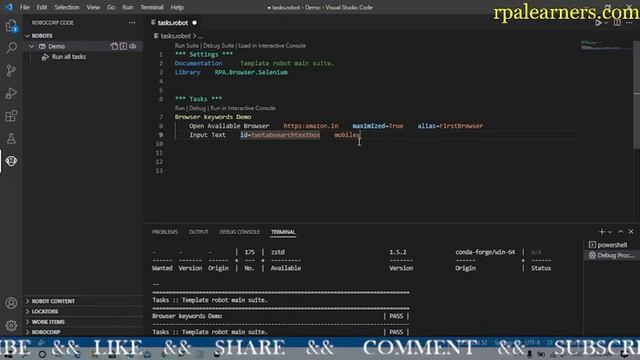The image size is (640, 360).
Task: Click Open Available Browser keyword on line 8
Action: pyautogui.click(x=229, y=126)
